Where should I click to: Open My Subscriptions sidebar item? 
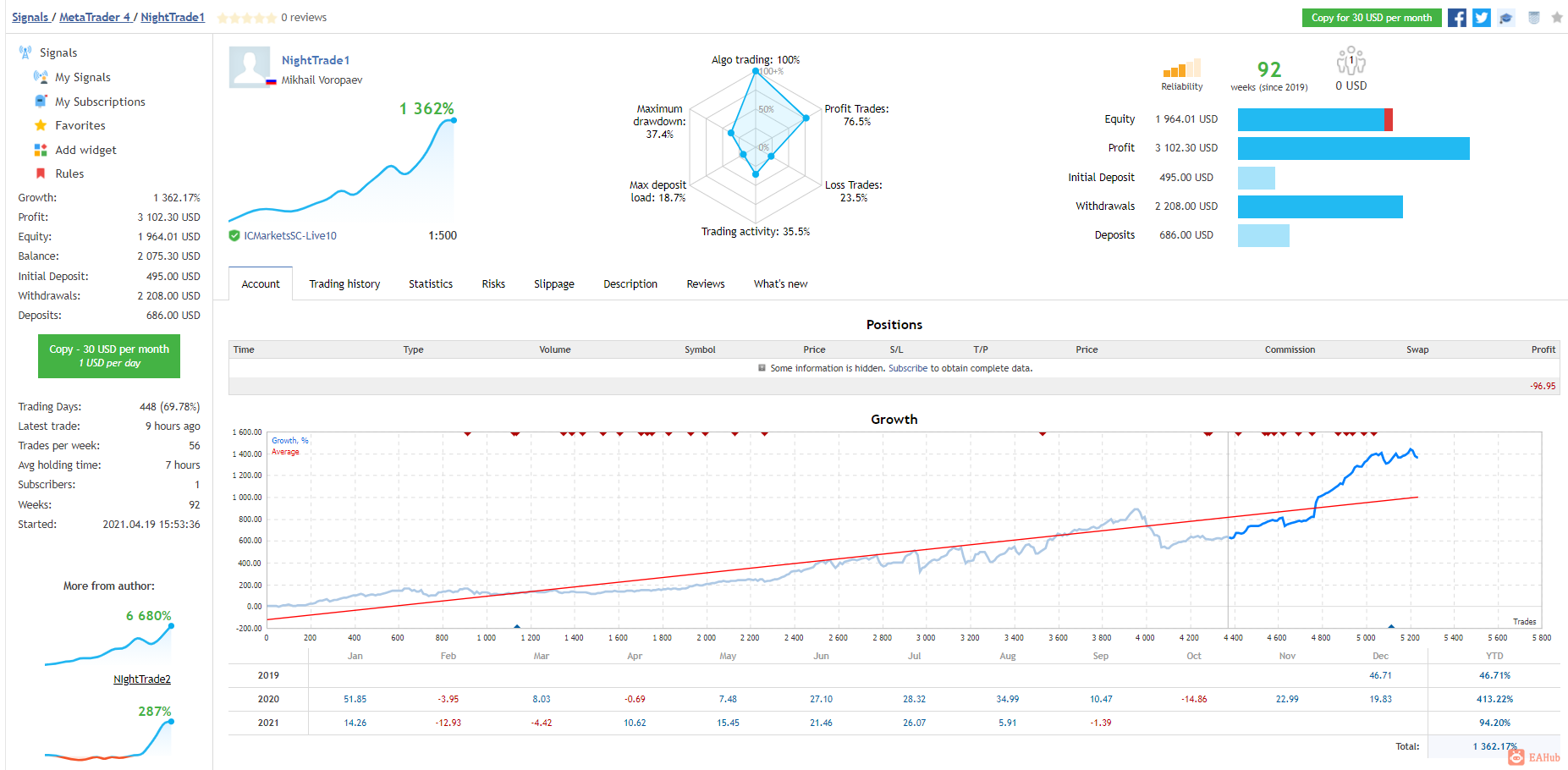(x=100, y=102)
